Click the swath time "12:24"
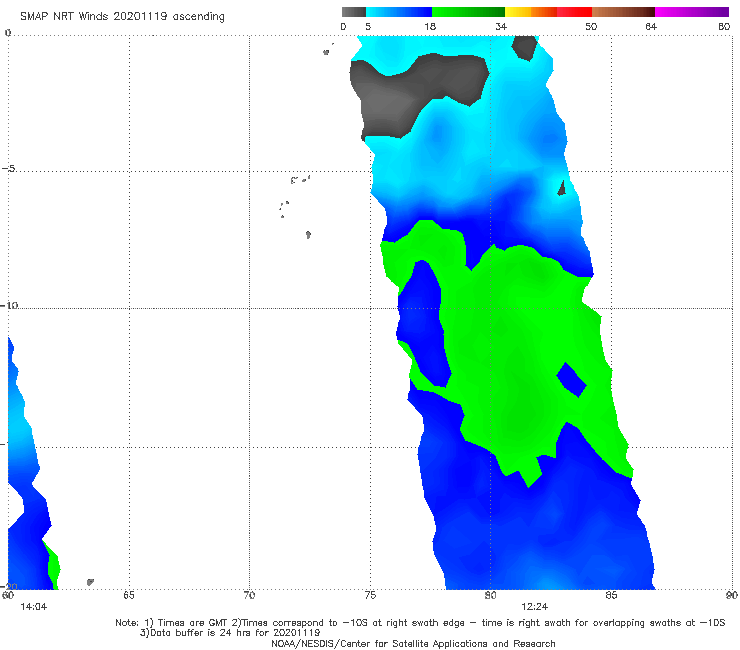740x650 pixels. [534, 607]
